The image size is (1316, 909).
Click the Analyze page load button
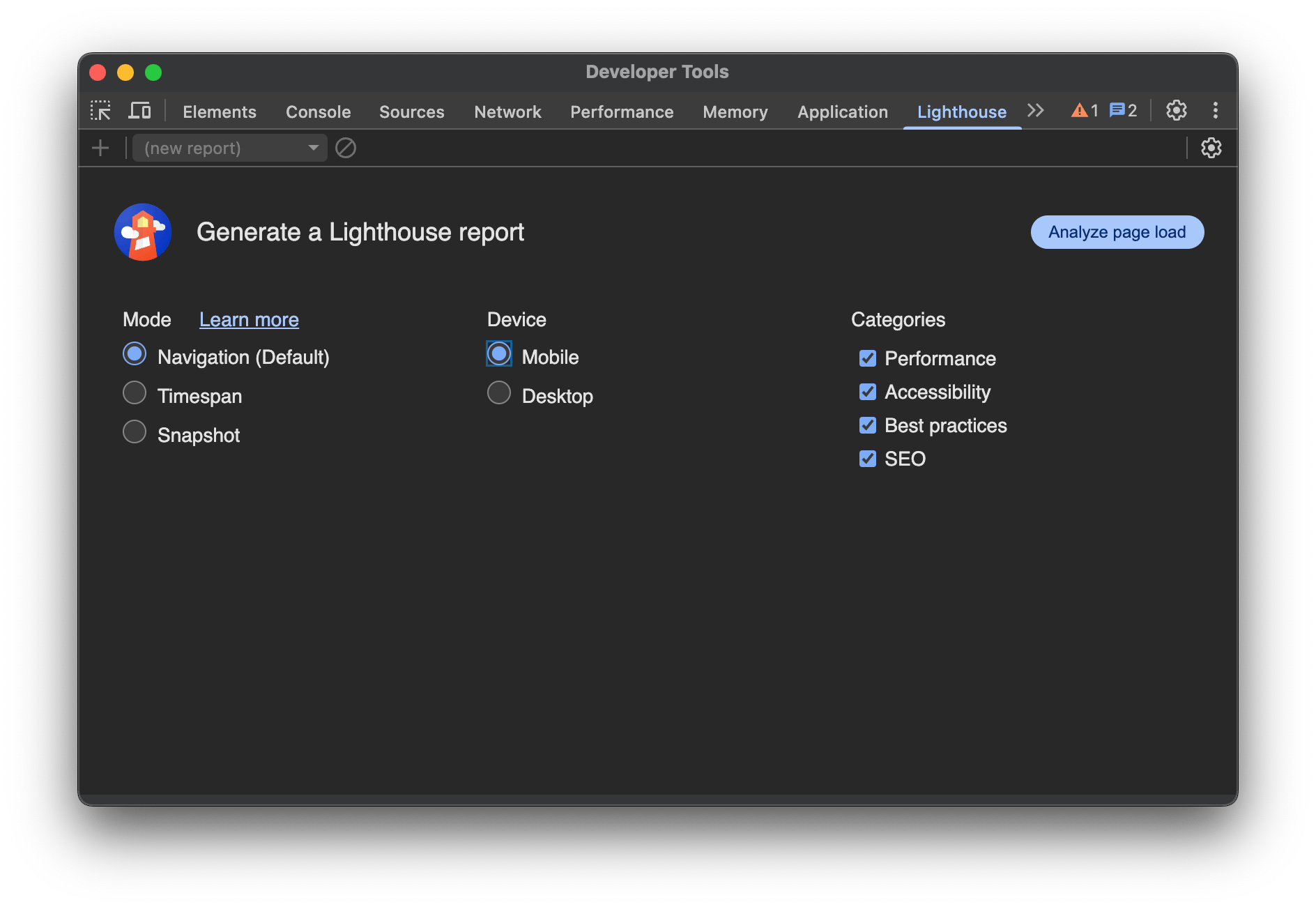[1117, 232]
